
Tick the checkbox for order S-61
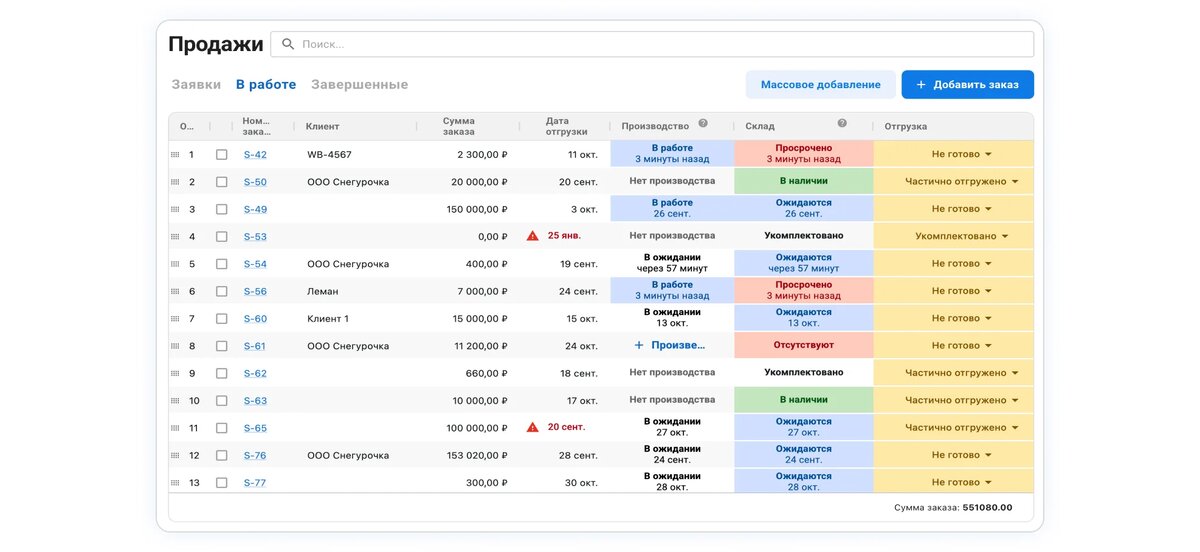click(222, 346)
